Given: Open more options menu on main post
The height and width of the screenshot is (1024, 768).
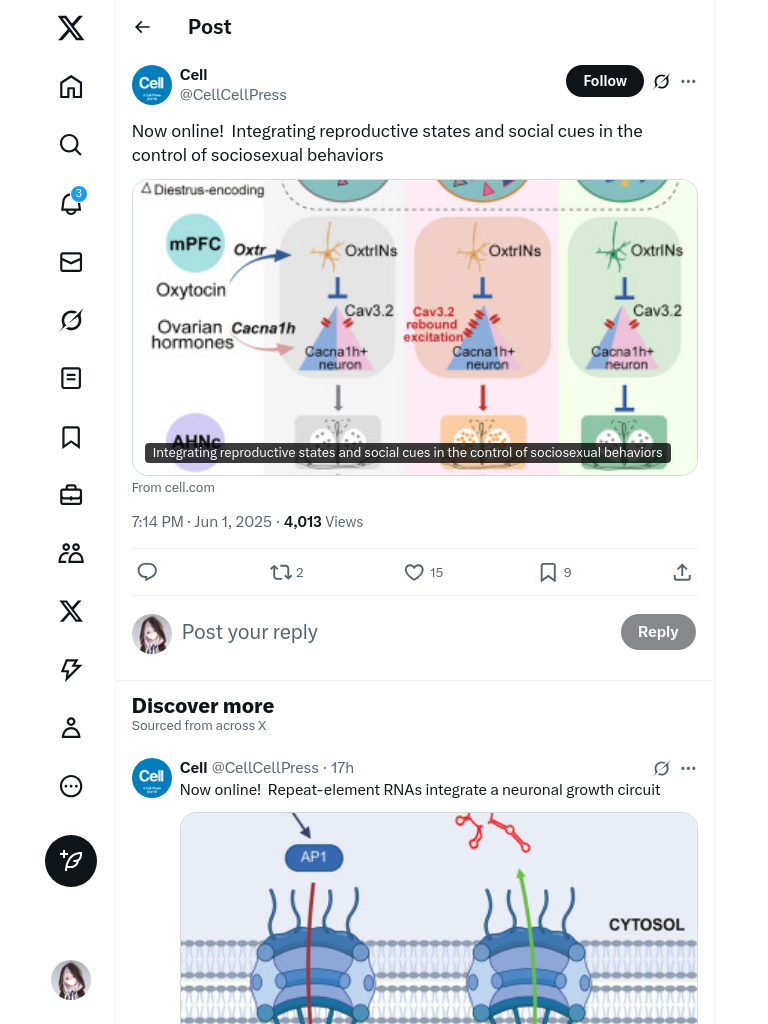Looking at the screenshot, I should pos(688,81).
